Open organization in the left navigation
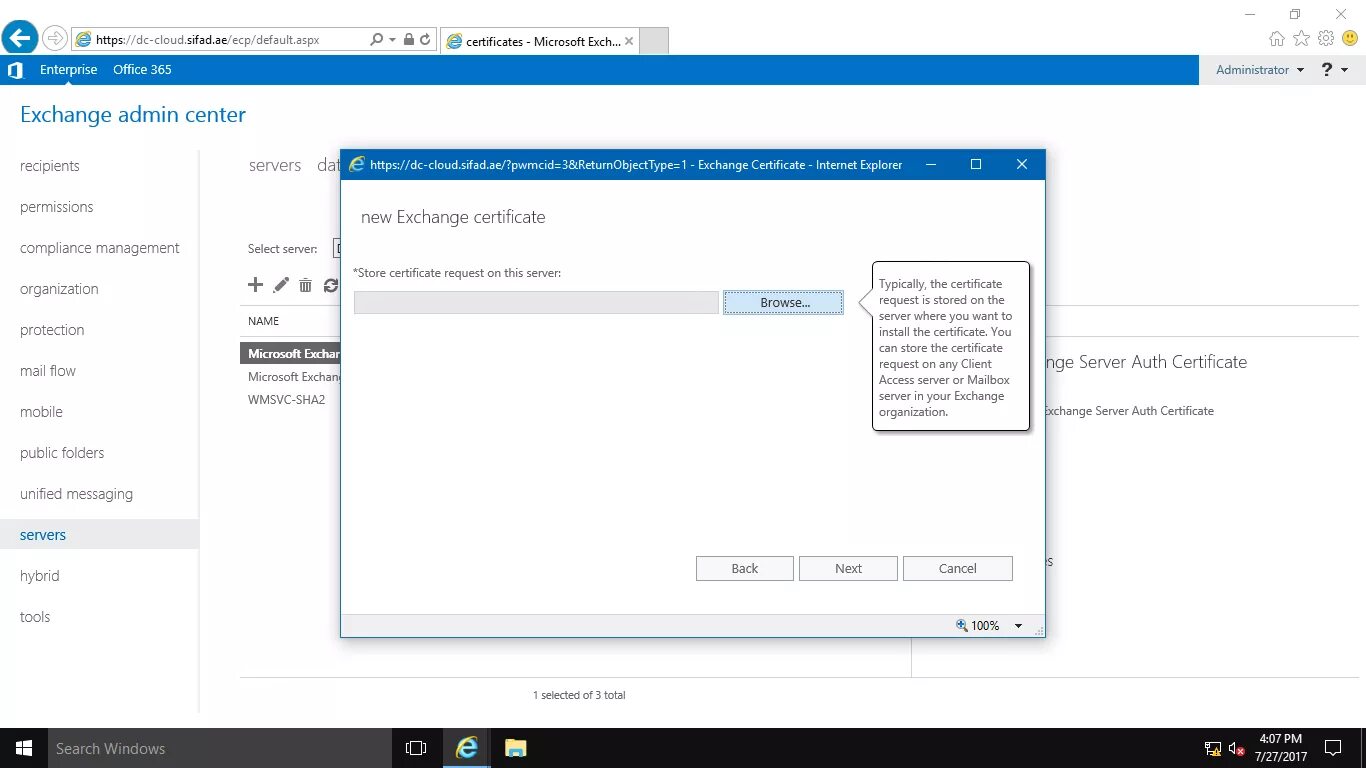The image size is (1366, 768). [59, 289]
